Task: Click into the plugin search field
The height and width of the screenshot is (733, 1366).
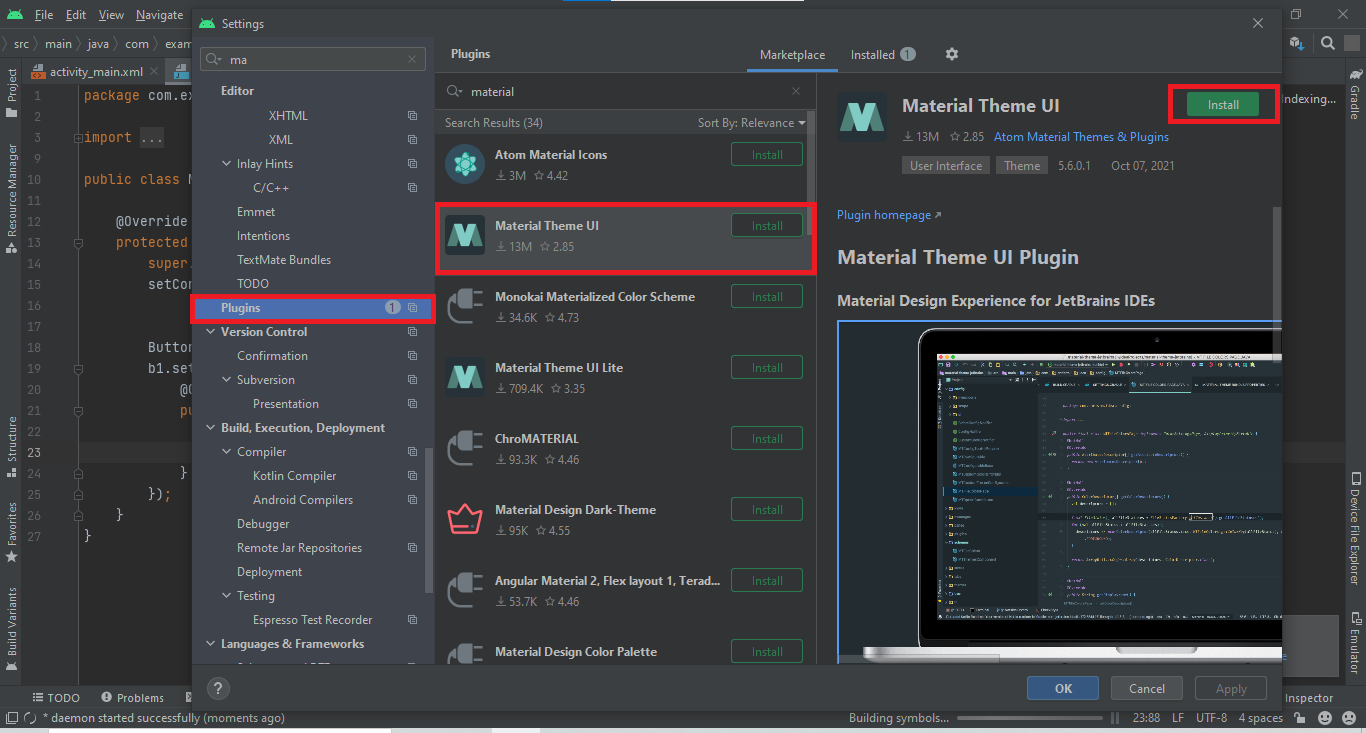Action: tap(625, 91)
